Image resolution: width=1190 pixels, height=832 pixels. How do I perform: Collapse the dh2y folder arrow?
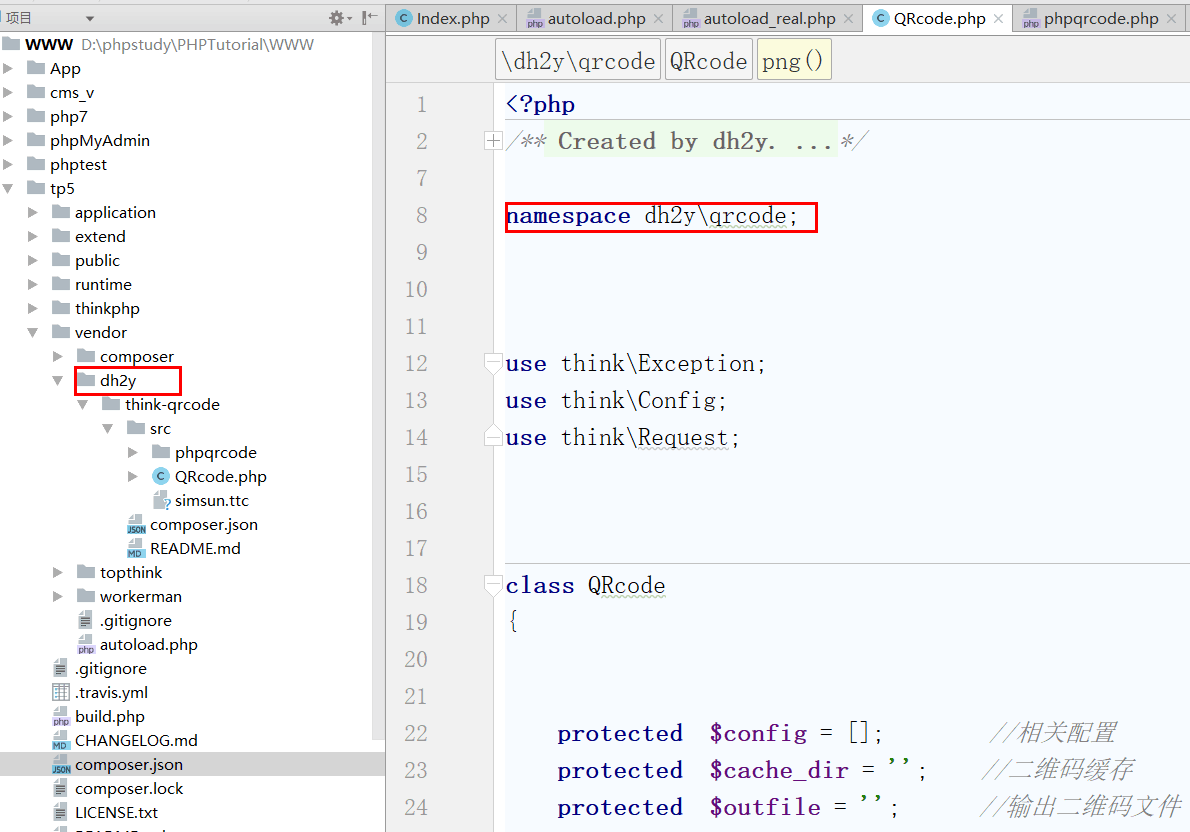58,380
